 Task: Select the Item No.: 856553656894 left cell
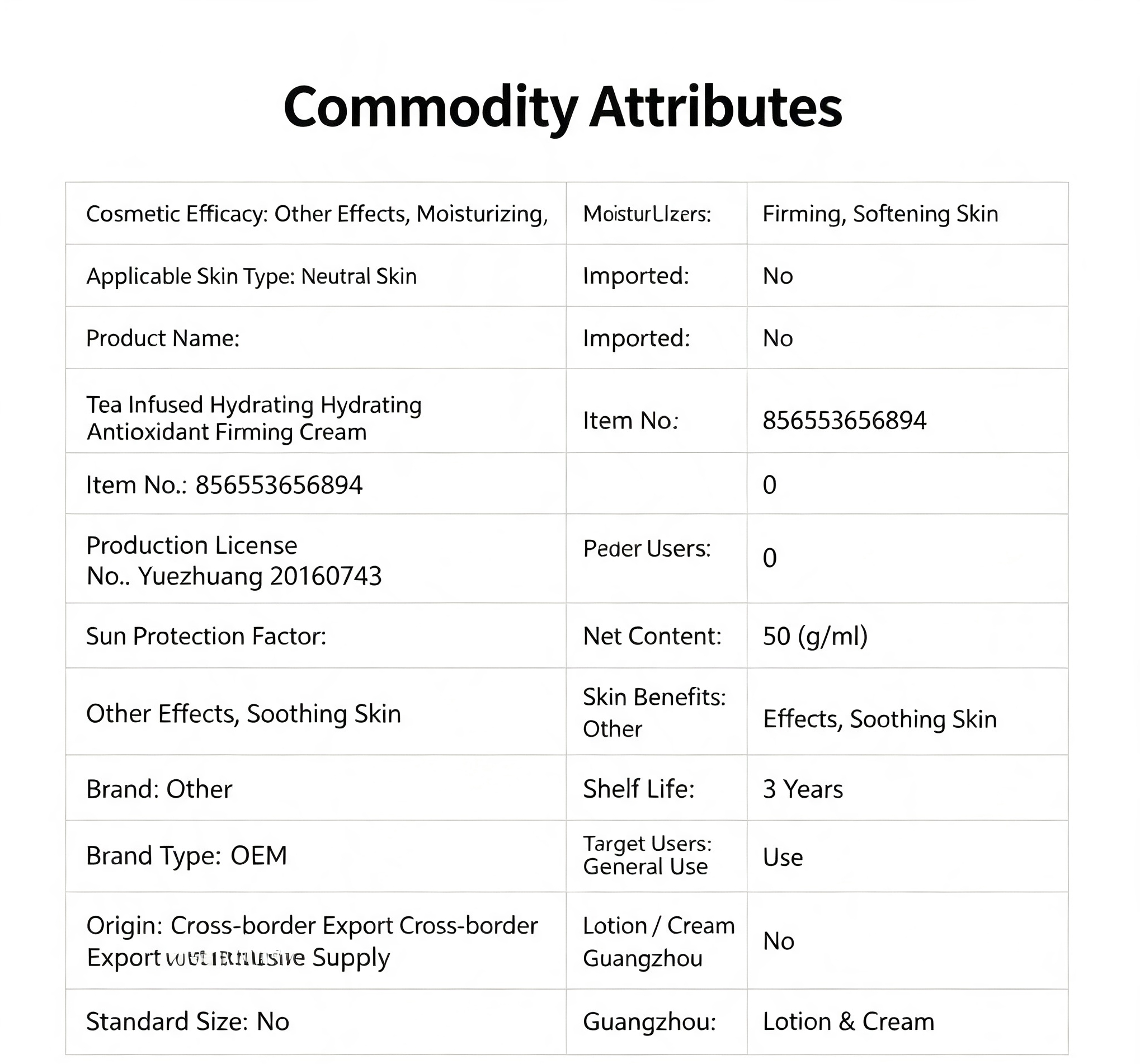point(316,483)
